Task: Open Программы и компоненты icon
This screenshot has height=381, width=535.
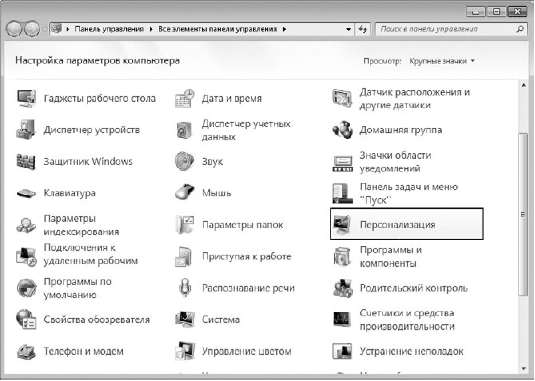Action: (342, 257)
